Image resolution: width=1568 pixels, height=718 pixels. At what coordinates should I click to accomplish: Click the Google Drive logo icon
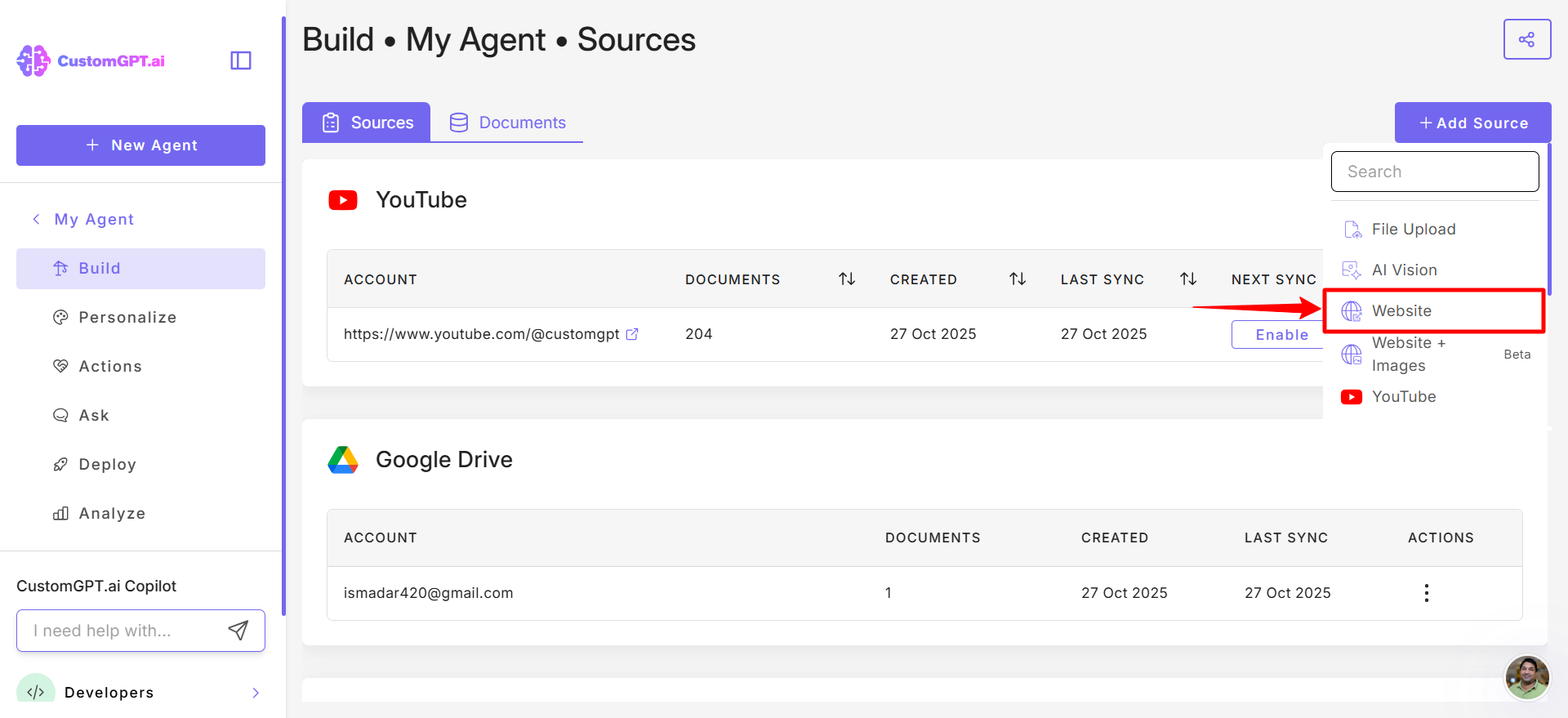pos(343,460)
